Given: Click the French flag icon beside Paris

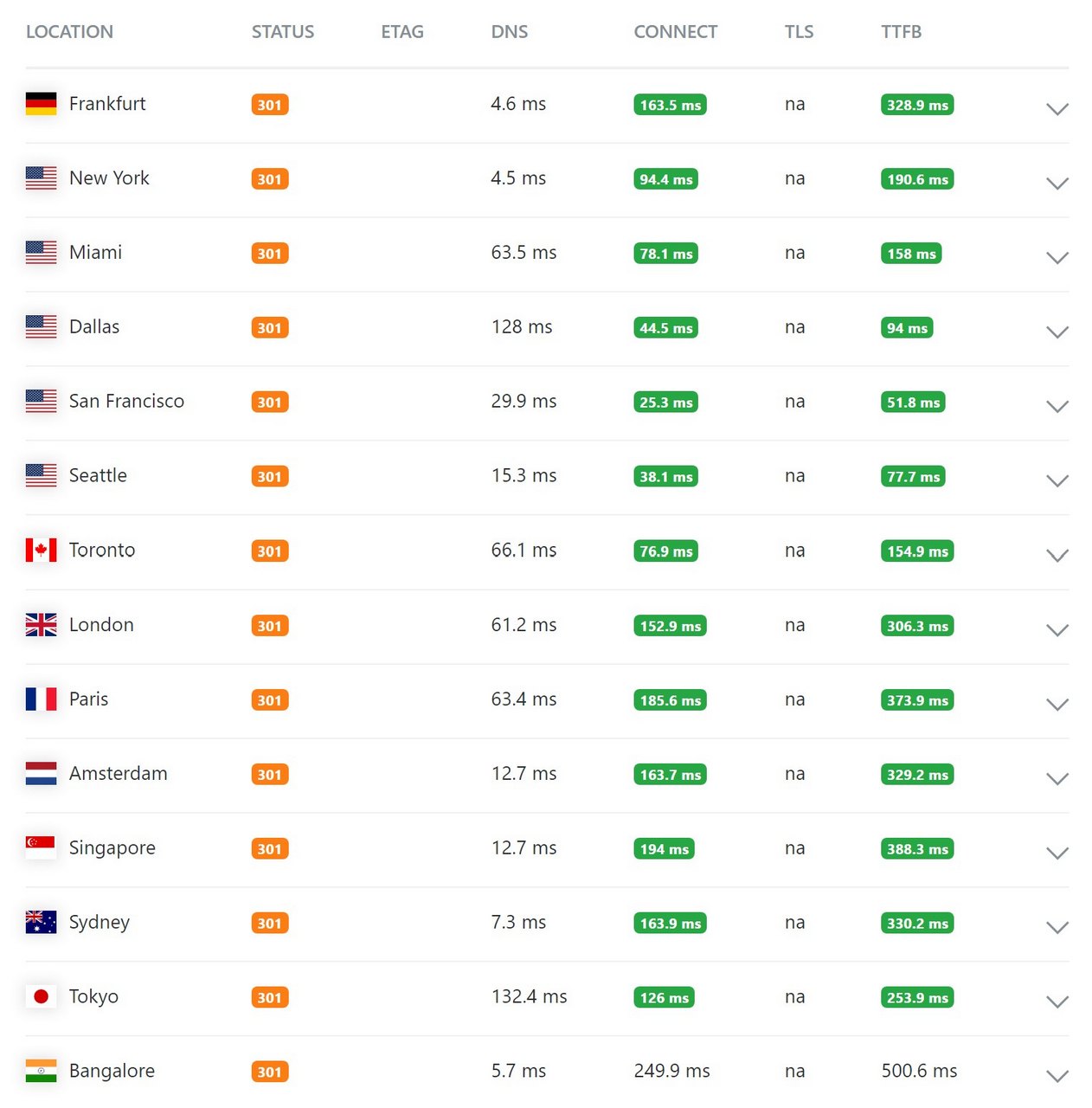Looking at the screenshot, I should 41,699.
